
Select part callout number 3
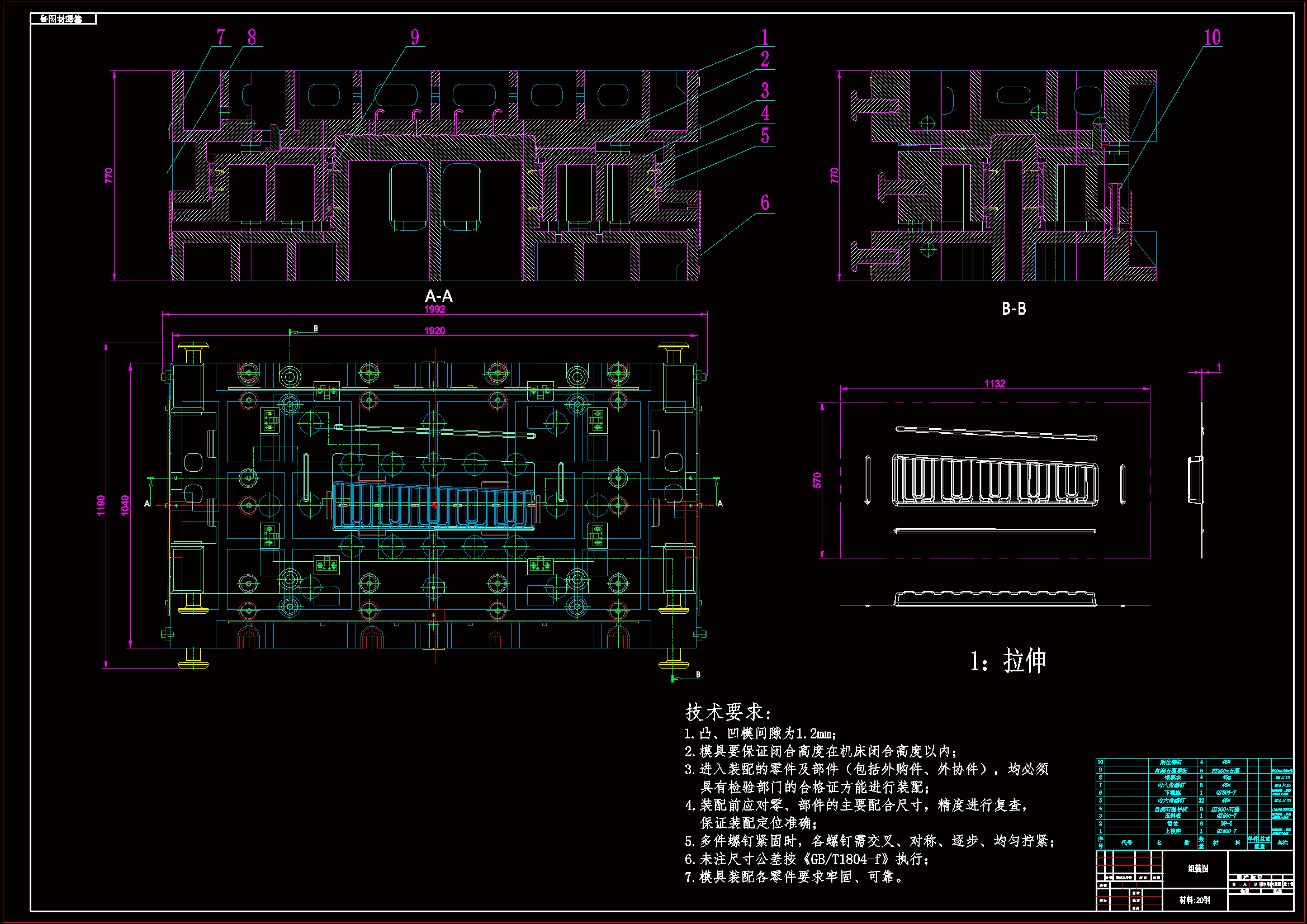click(x=765, y=90)
